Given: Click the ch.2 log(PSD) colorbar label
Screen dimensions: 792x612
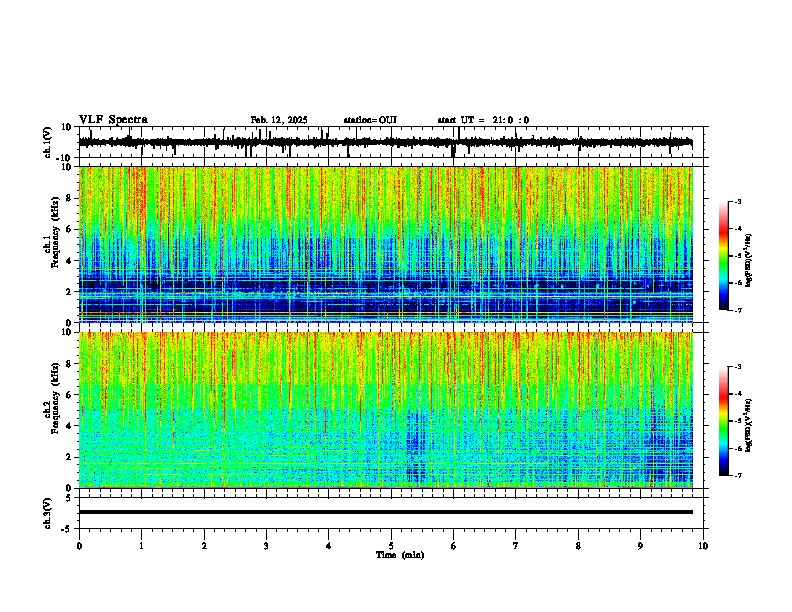Looking at the screenshot, I should pos(749,425).
